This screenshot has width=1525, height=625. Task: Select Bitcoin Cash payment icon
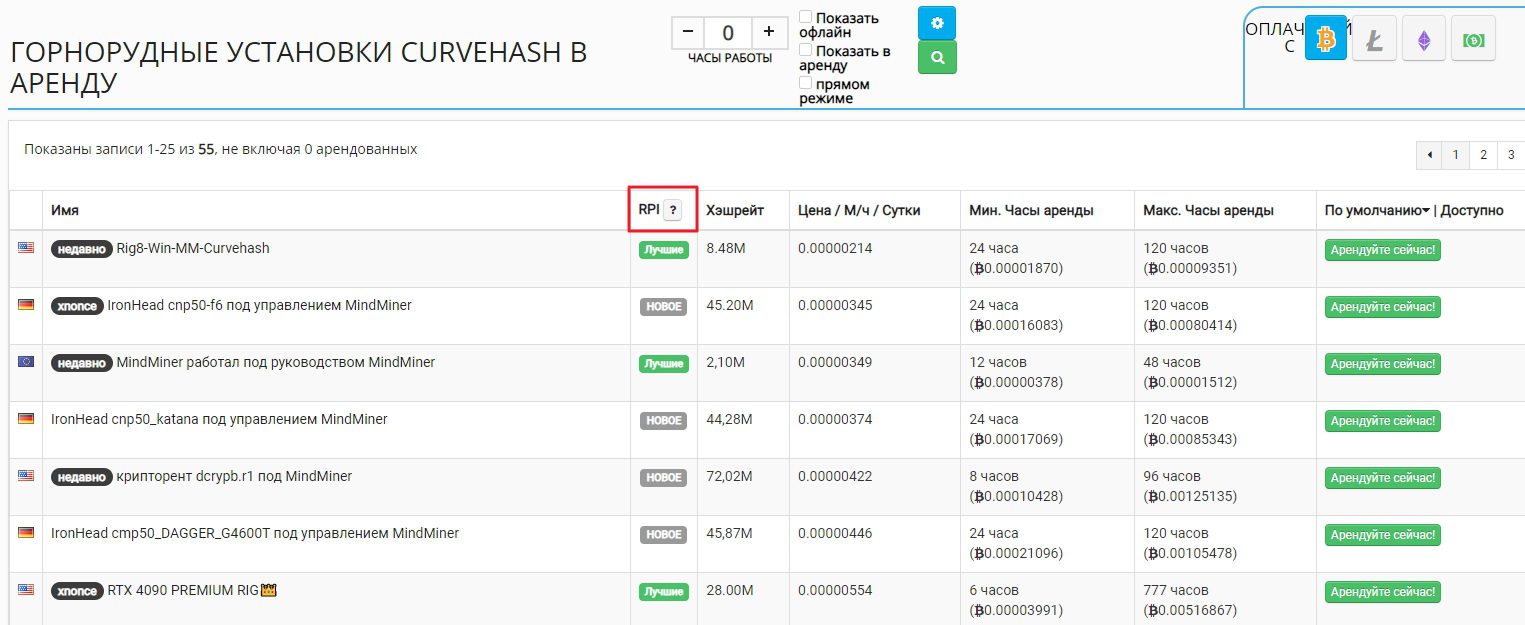[x=1473, y=40]
